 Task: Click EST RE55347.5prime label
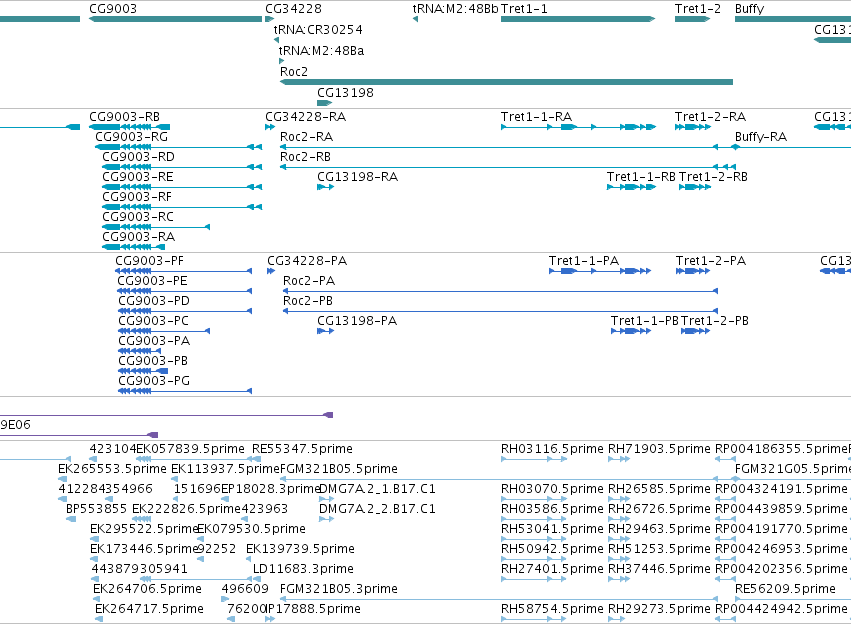(x=302, y=449)
